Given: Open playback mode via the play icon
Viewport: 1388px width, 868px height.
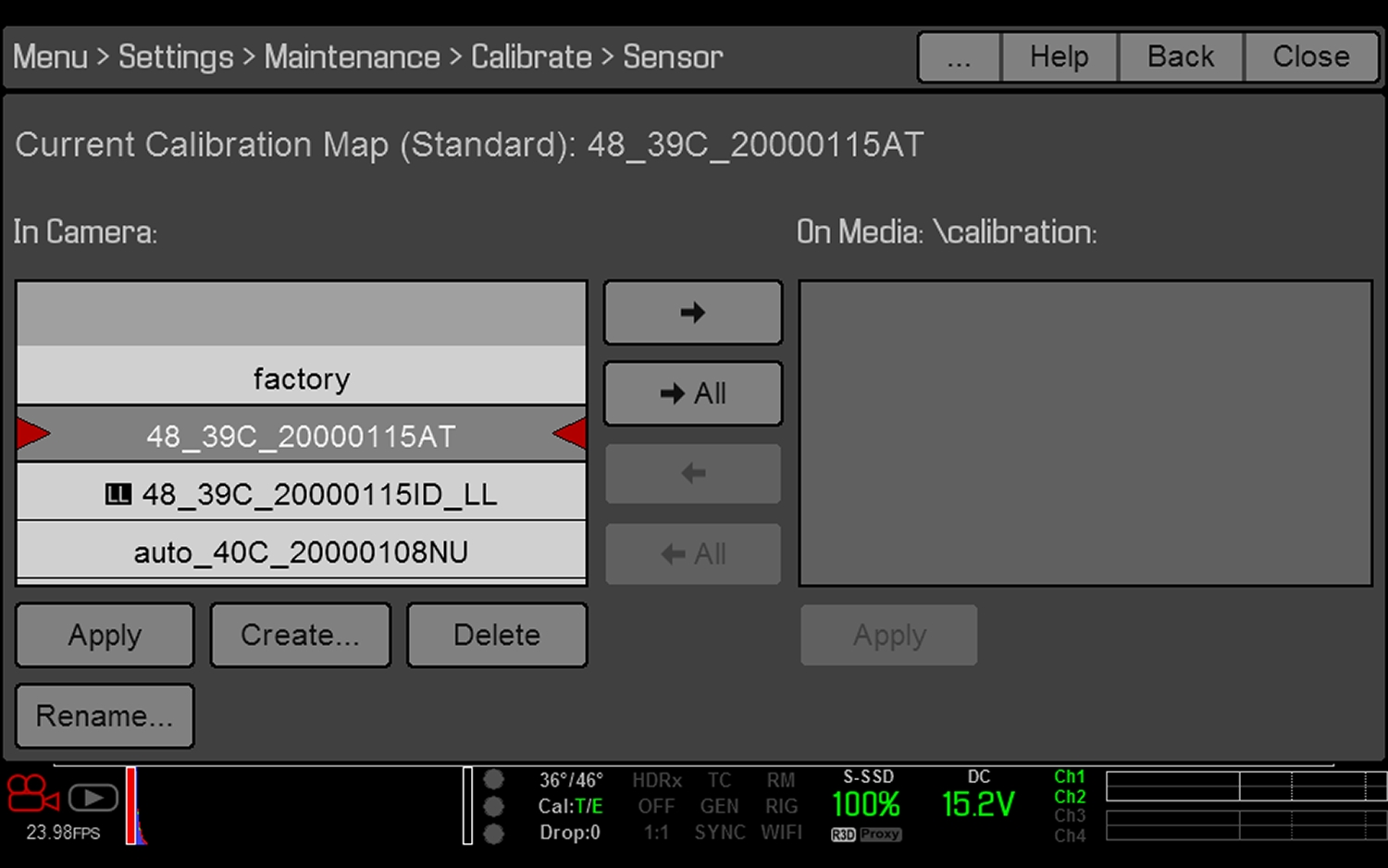Looking at the screenshot, I should coord(92,798).
